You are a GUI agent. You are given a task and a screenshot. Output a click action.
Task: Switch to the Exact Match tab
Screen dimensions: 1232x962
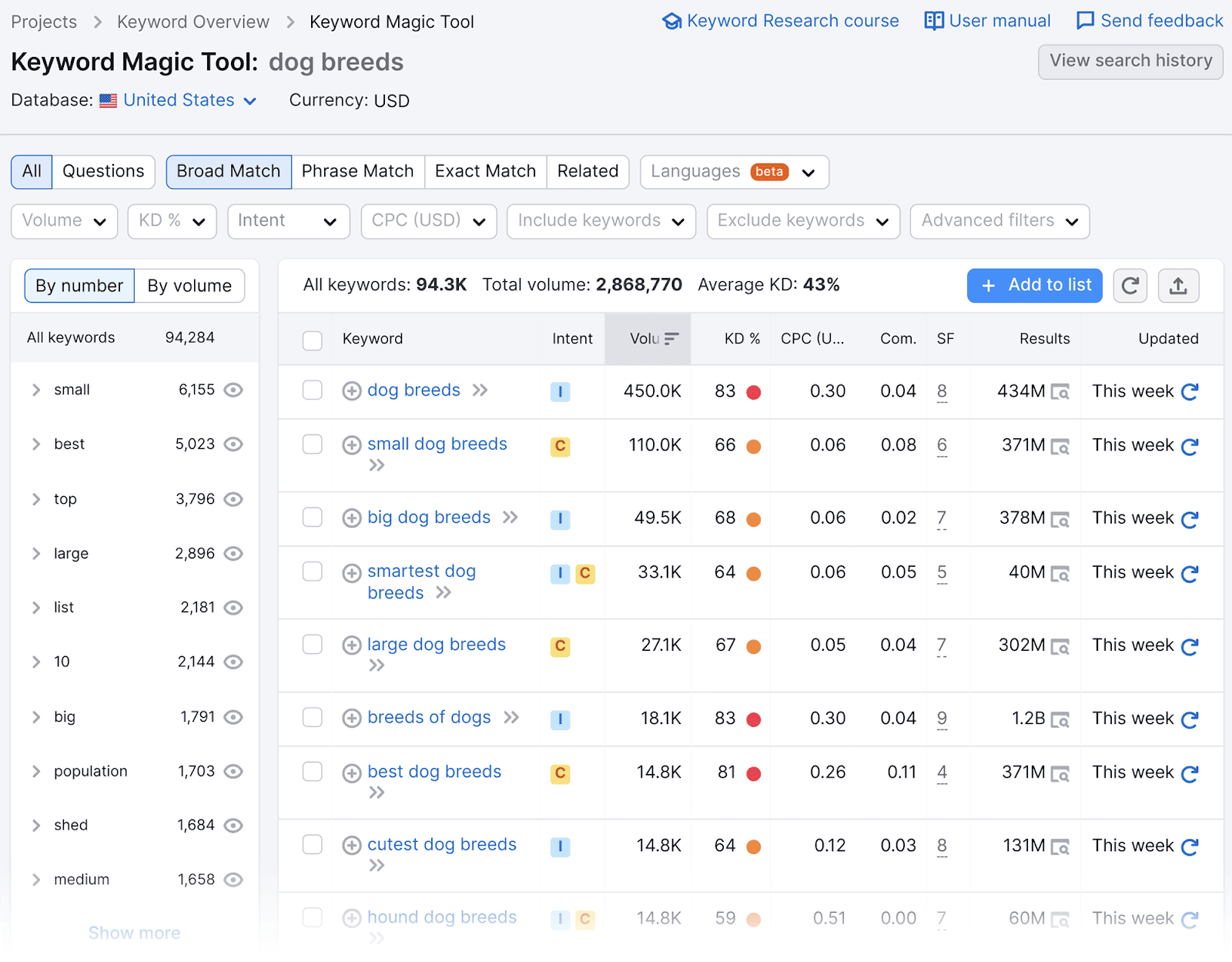pyautogui.click(x=485, y=171)
